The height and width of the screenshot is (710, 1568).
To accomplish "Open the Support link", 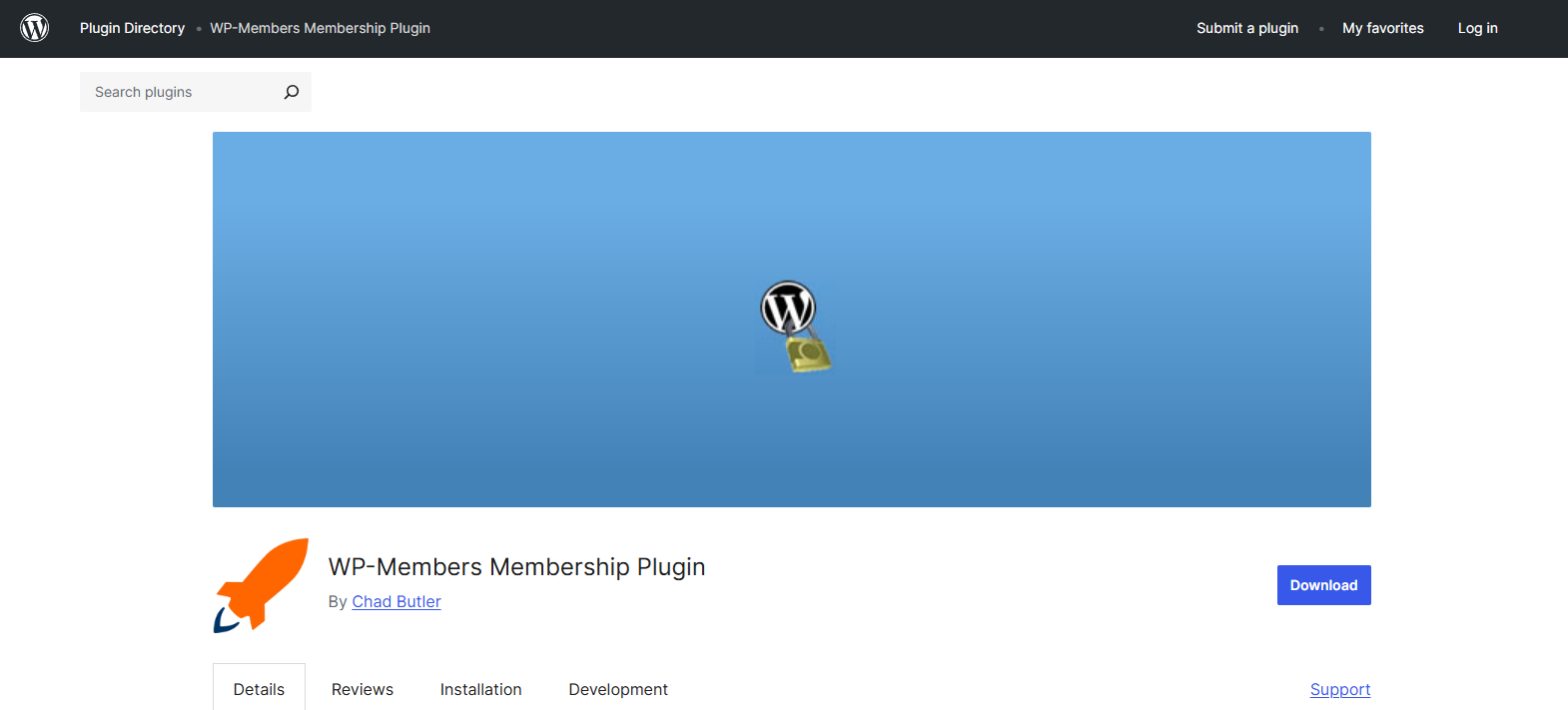I will [x=1340, y=689].
